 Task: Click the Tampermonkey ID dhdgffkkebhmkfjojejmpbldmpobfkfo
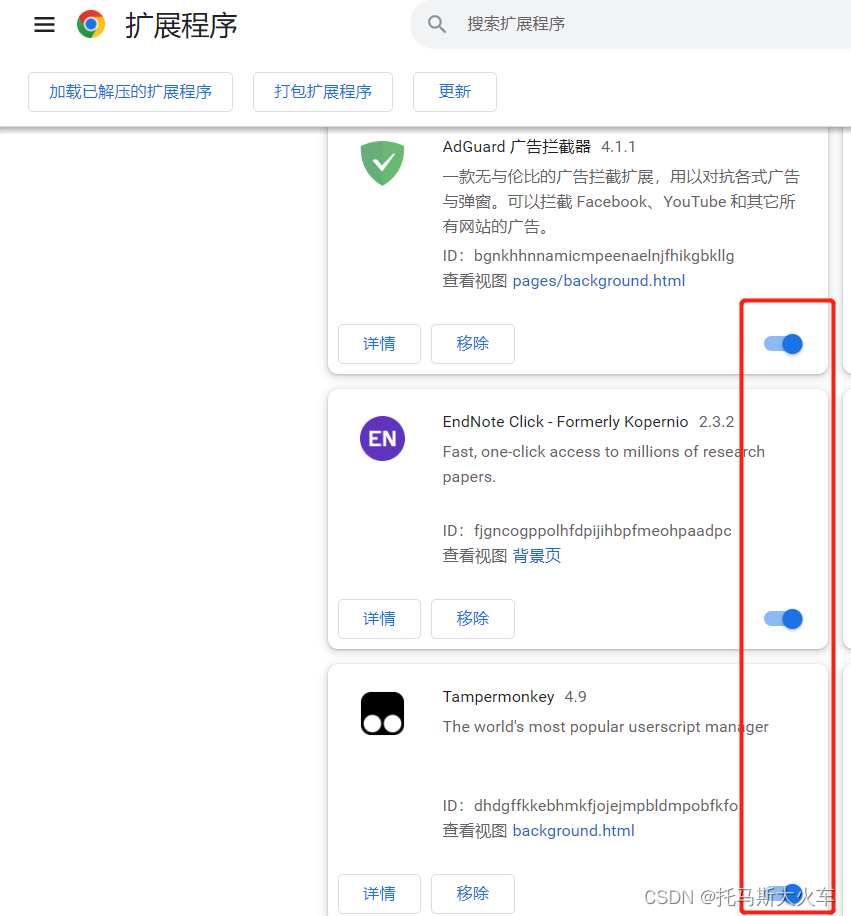pyautogui.click(x=606, y=806)
